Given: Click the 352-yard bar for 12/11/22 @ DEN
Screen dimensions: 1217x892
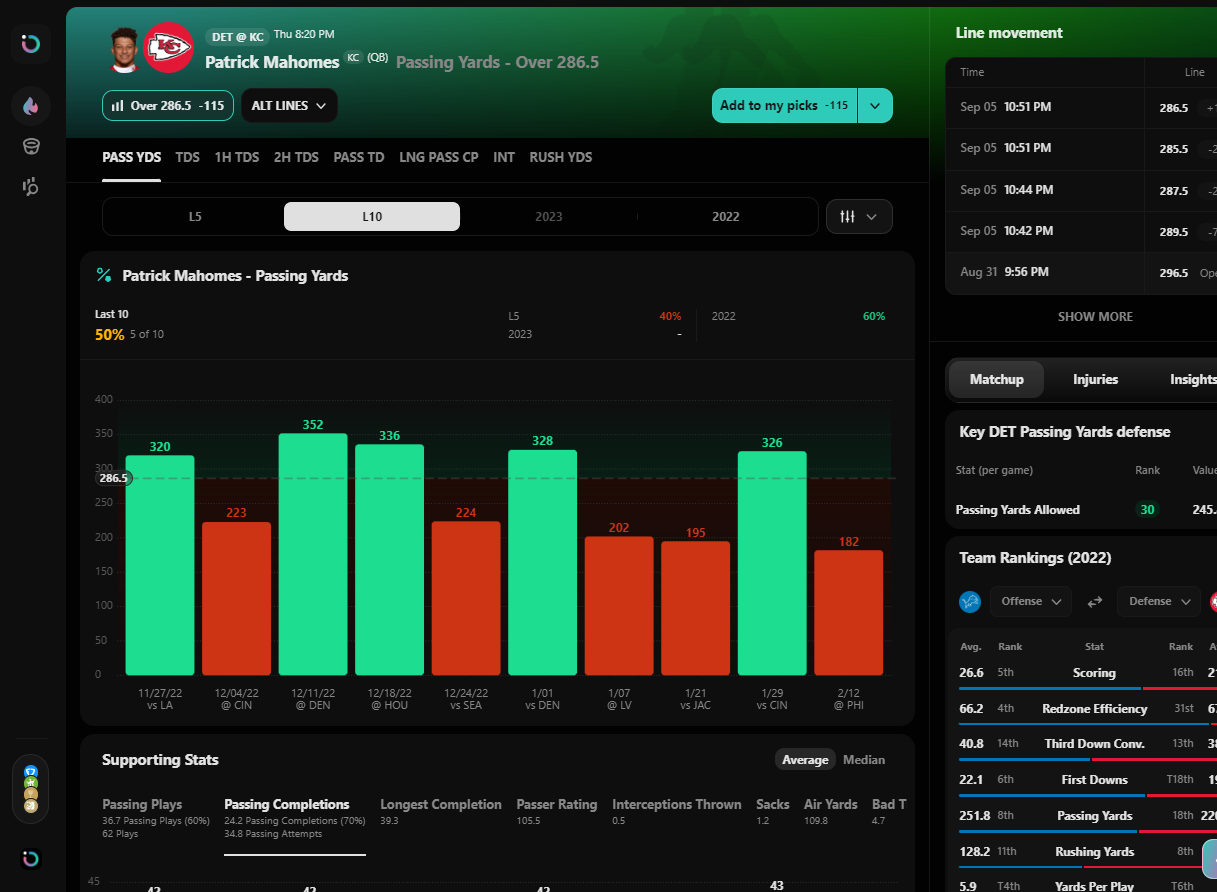Looking at the screenshot, I should pyautogui.click(x=313, y=554).
